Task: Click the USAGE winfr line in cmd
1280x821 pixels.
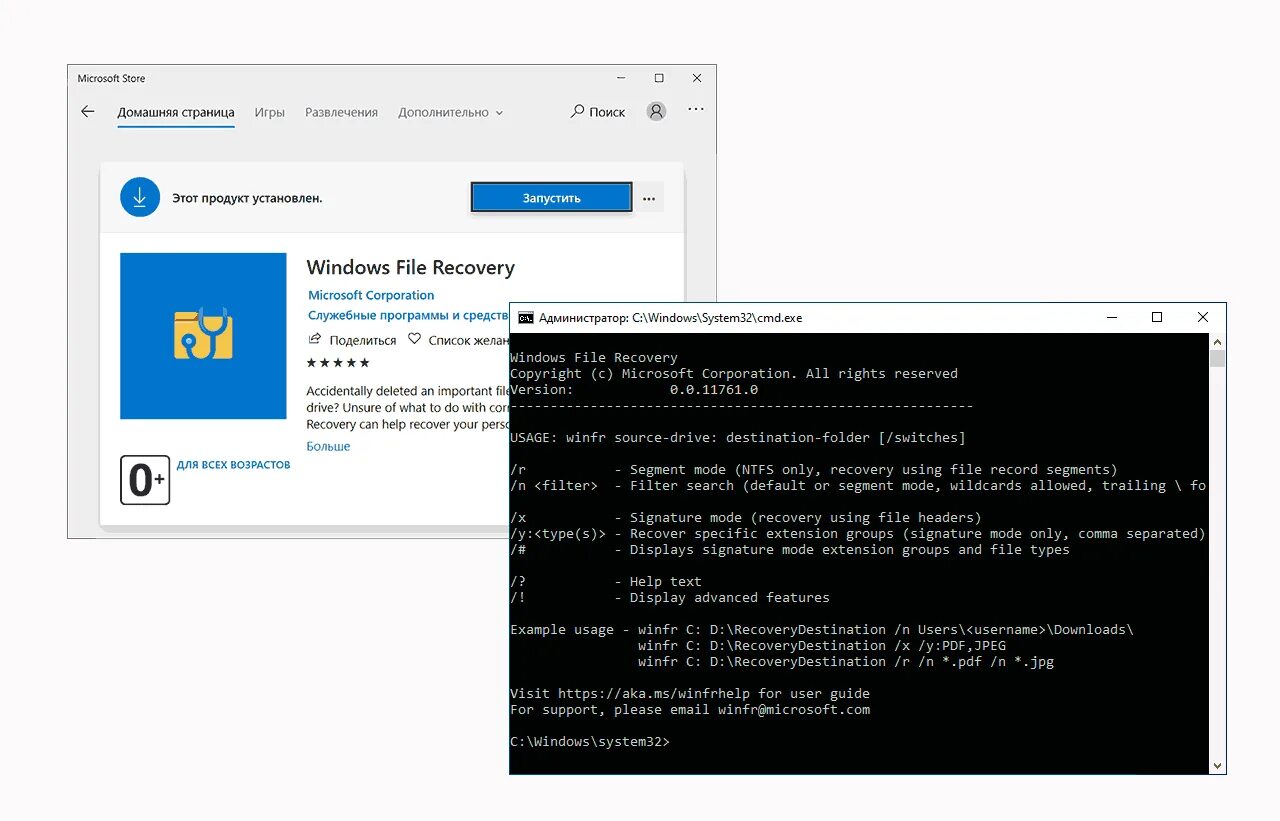Action: [x=738, y=438]
